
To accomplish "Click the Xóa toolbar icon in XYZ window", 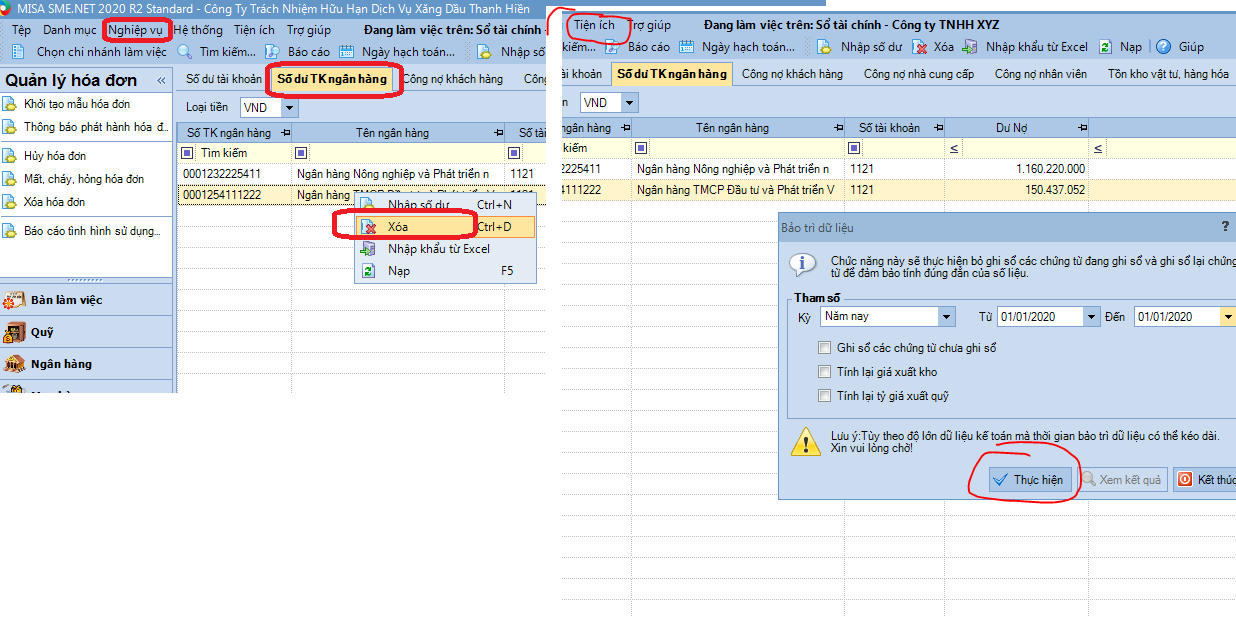I will tap(920, 47).
